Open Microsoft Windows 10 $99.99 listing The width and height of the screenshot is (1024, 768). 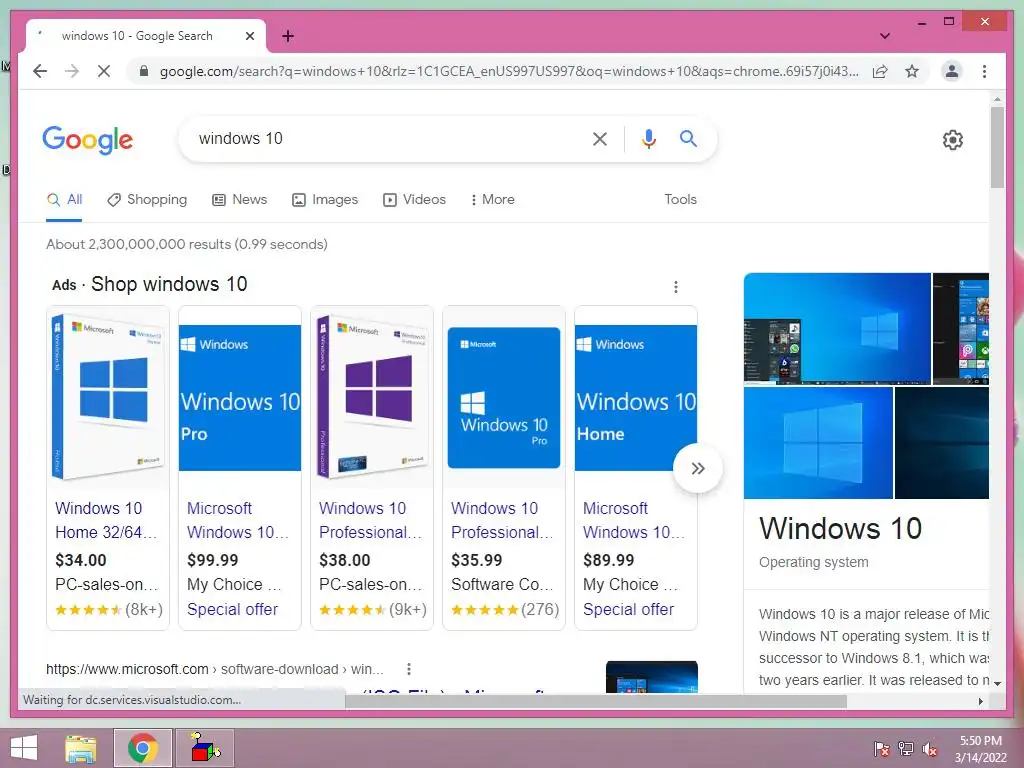pyautogui.click(x=238, y=520)
